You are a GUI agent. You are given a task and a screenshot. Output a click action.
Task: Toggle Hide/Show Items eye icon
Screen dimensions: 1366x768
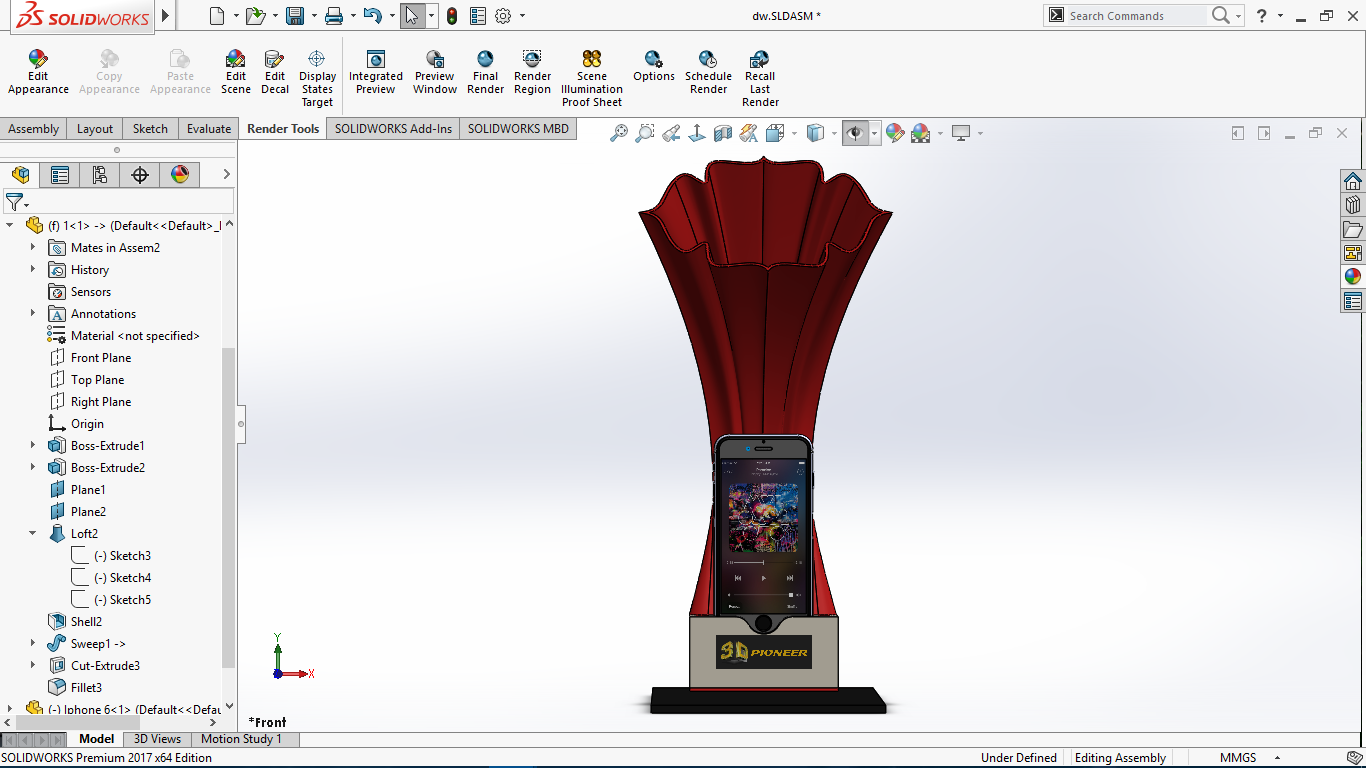point(855,133)
